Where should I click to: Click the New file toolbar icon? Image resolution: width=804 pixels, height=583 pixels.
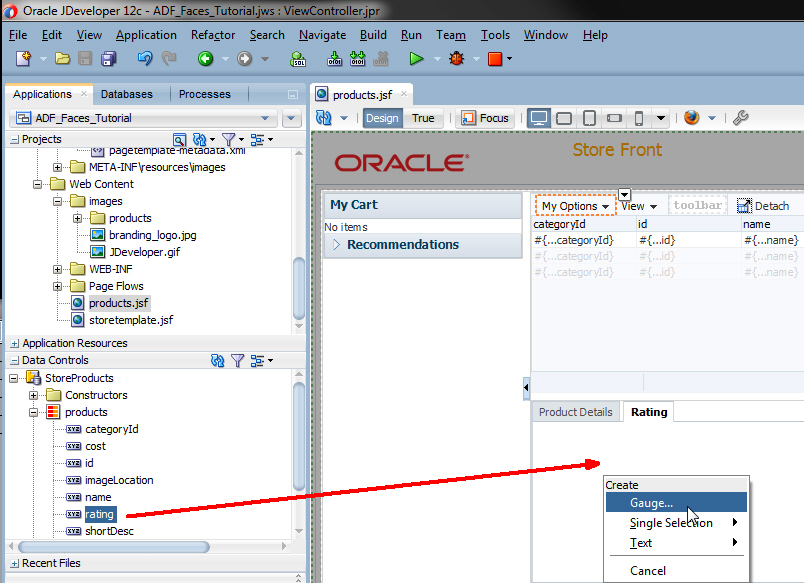pyautogui.click(x=24, y=59)
